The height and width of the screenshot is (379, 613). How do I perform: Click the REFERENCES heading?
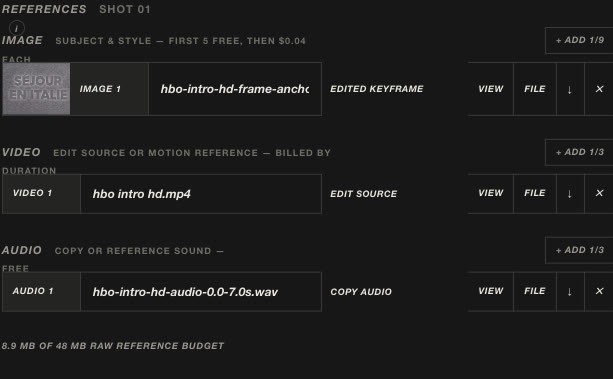44,9
